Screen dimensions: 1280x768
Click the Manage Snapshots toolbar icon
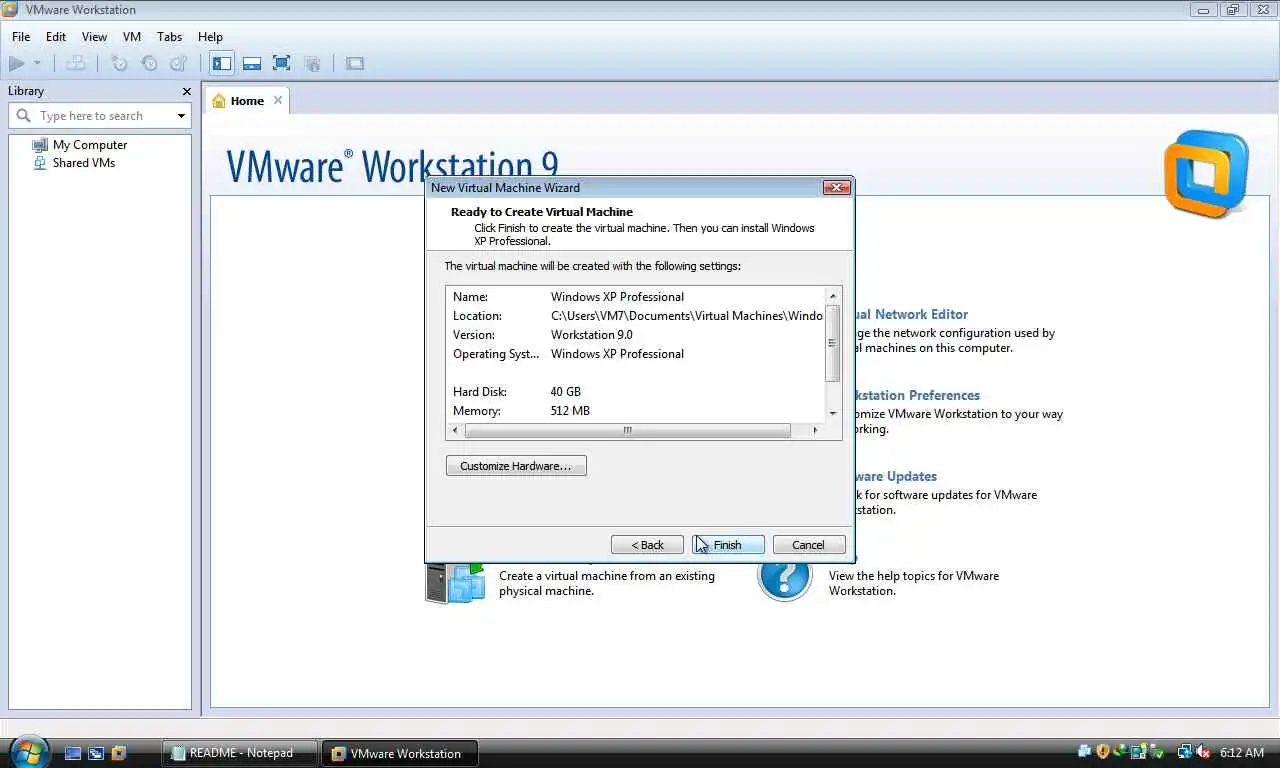point(179,63)
